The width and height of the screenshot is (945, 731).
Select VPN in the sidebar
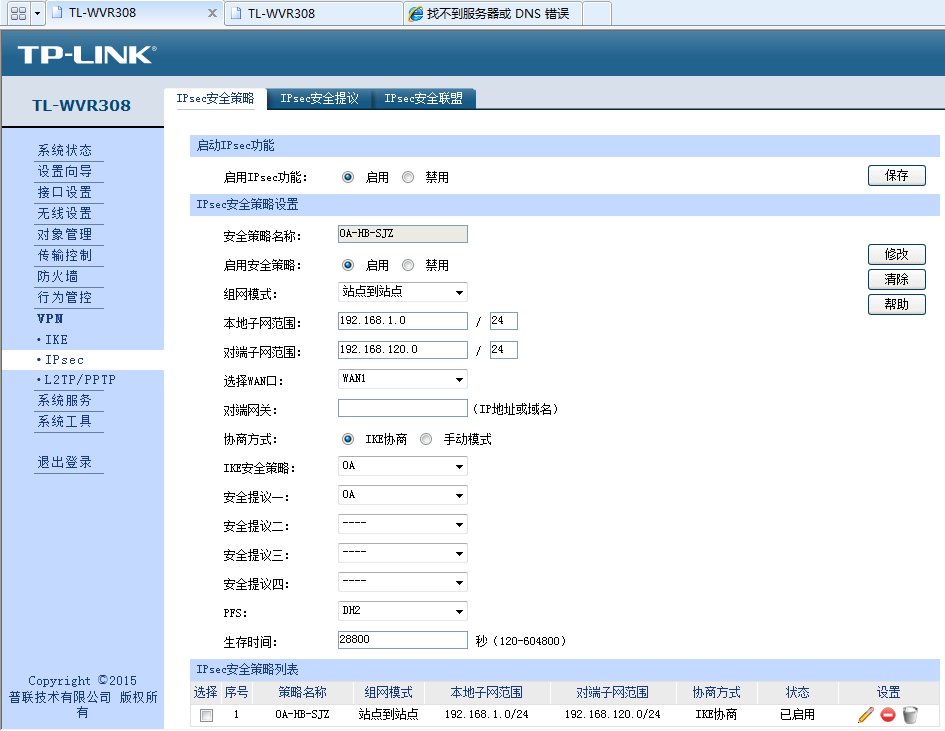(x=50, y=319)
